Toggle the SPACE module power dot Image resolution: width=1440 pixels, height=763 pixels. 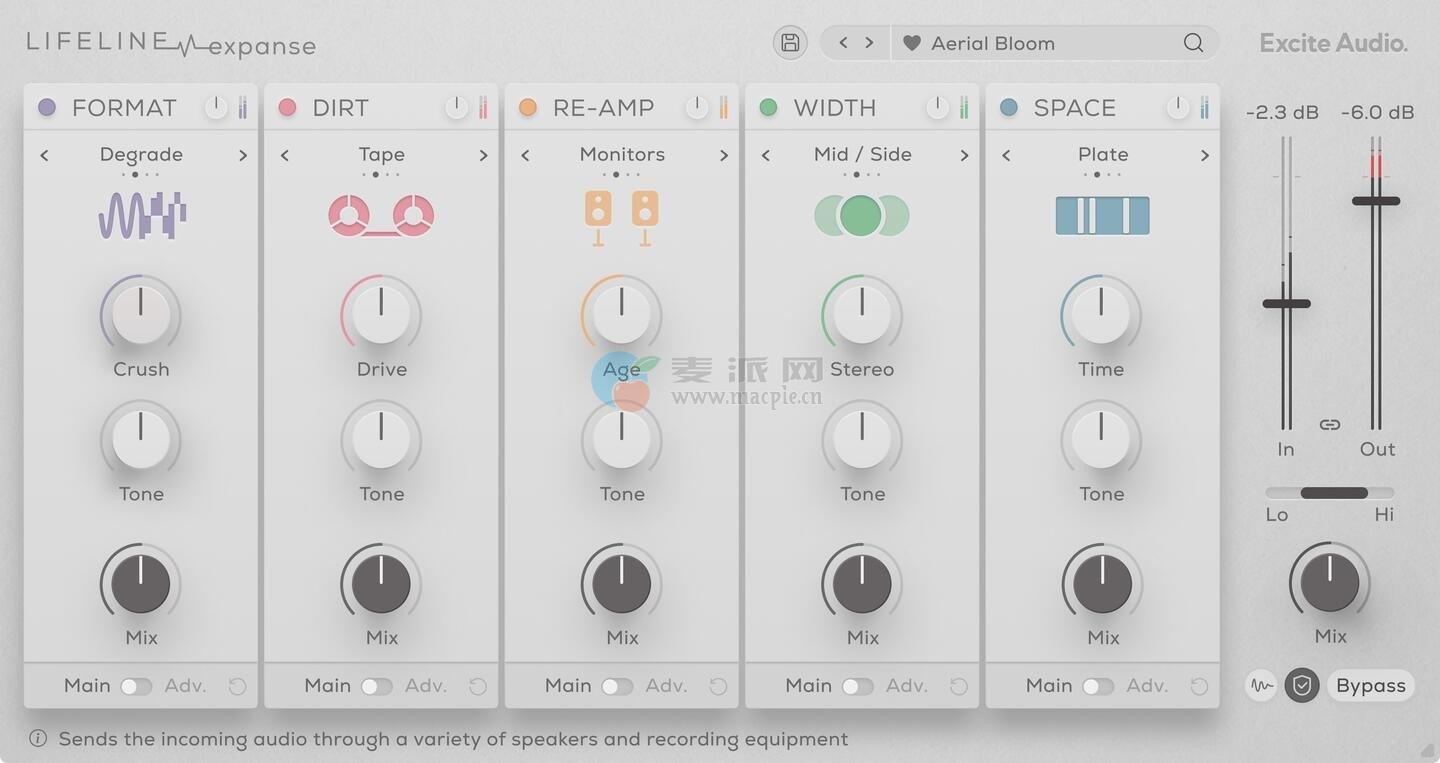point(1009,107)
